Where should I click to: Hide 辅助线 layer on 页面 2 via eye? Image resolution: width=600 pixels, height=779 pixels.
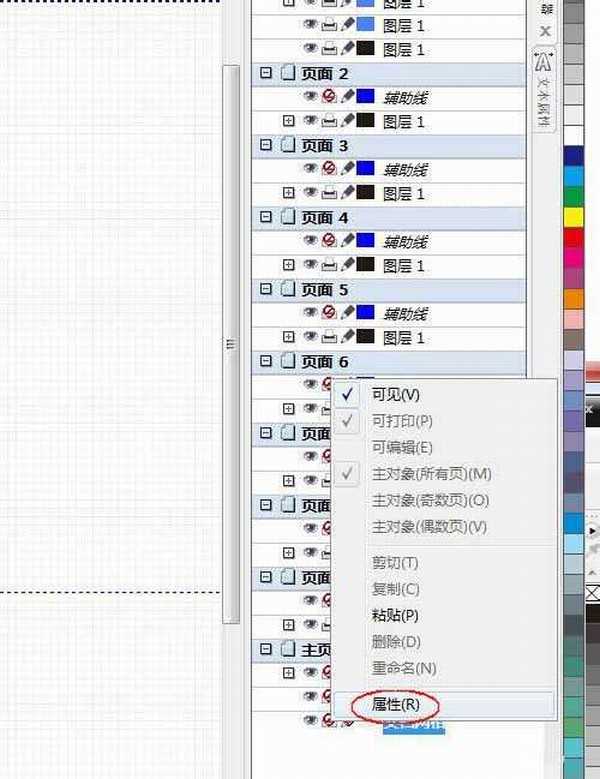pyautogui.click(x=310, y=97)
